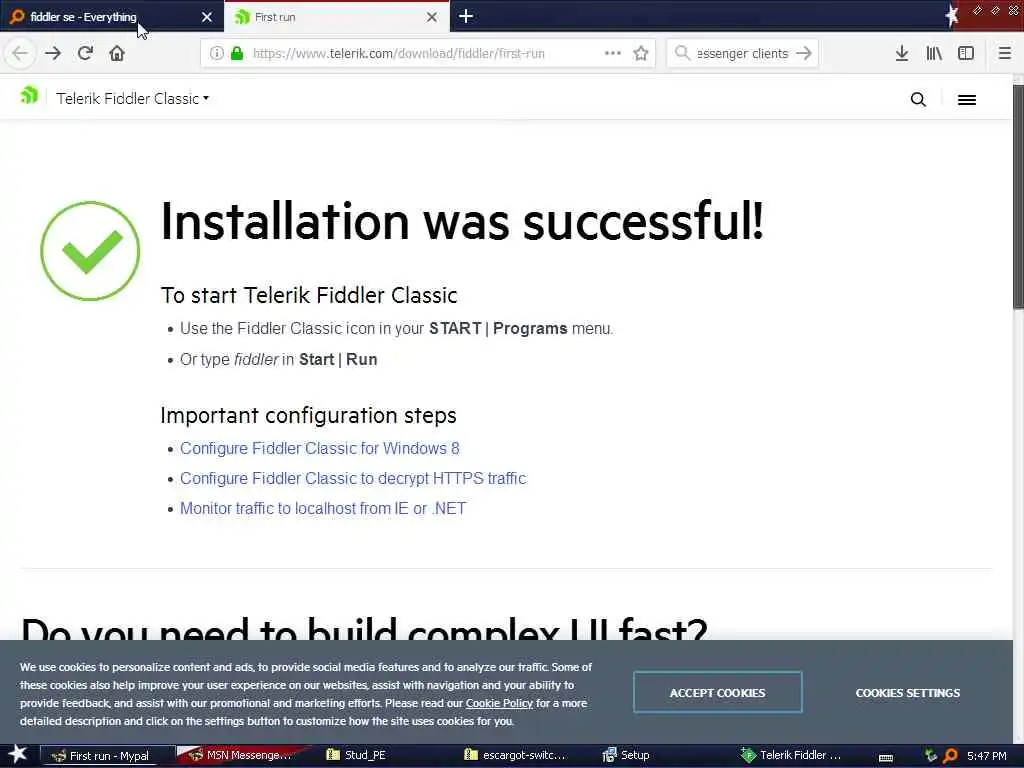The width and height of the screenshot is (1024, 768).
Task: Click the Start star button on taskbar
Action: [x=18, y=755]
